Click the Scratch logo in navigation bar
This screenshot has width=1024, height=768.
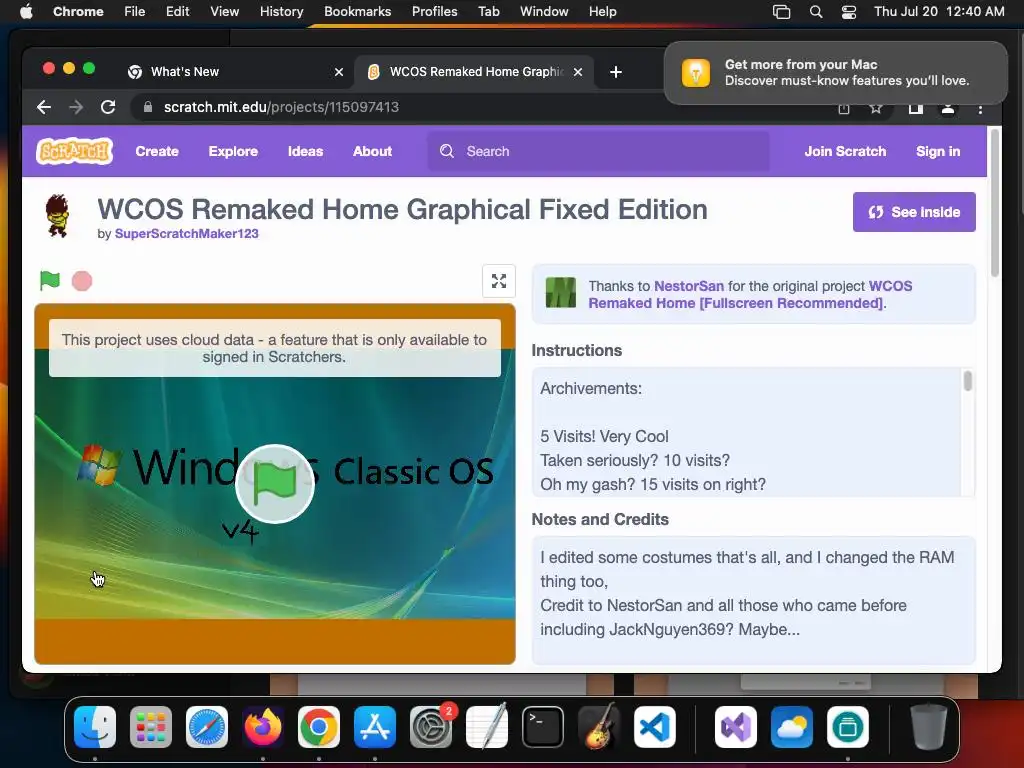(74, 152)
